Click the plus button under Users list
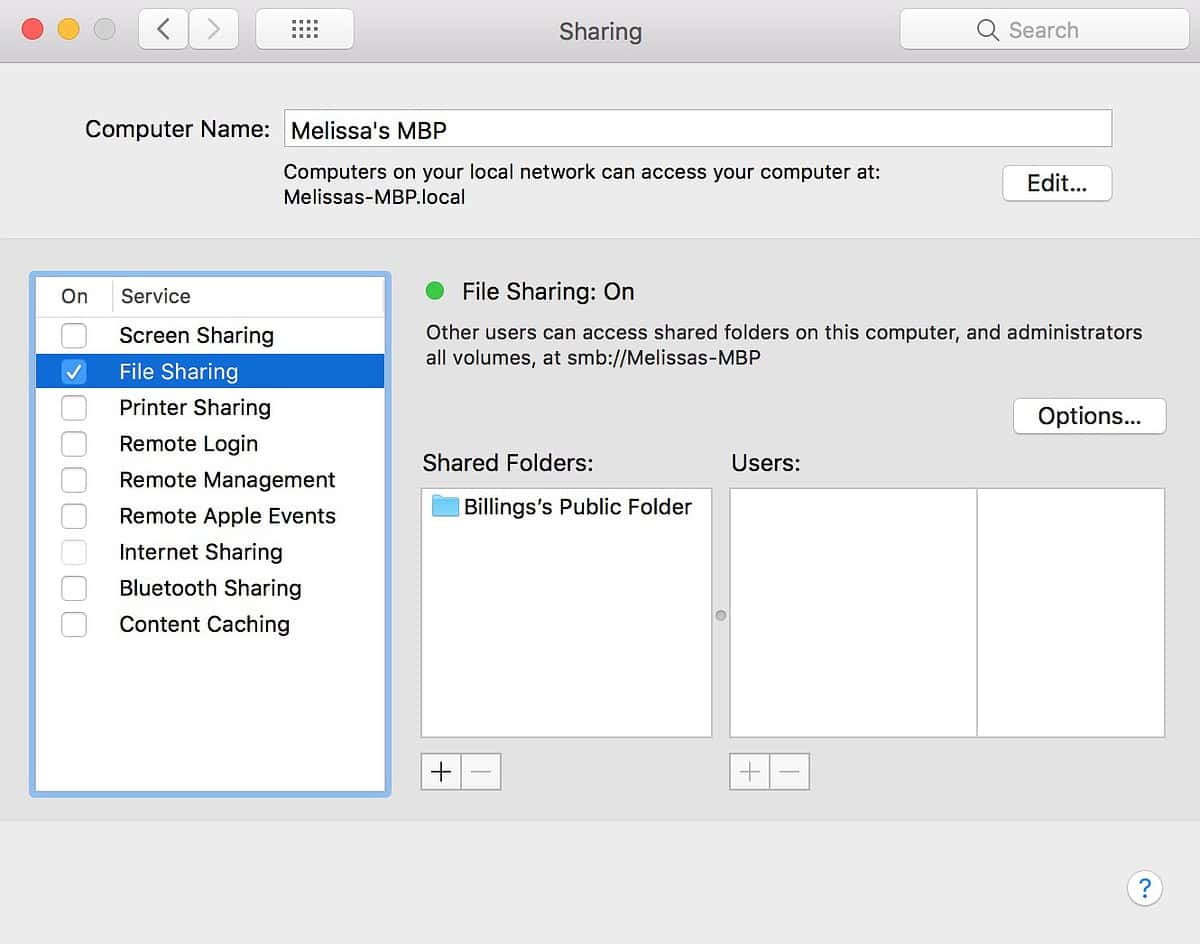1200x944 pixels. pos(750,772)
